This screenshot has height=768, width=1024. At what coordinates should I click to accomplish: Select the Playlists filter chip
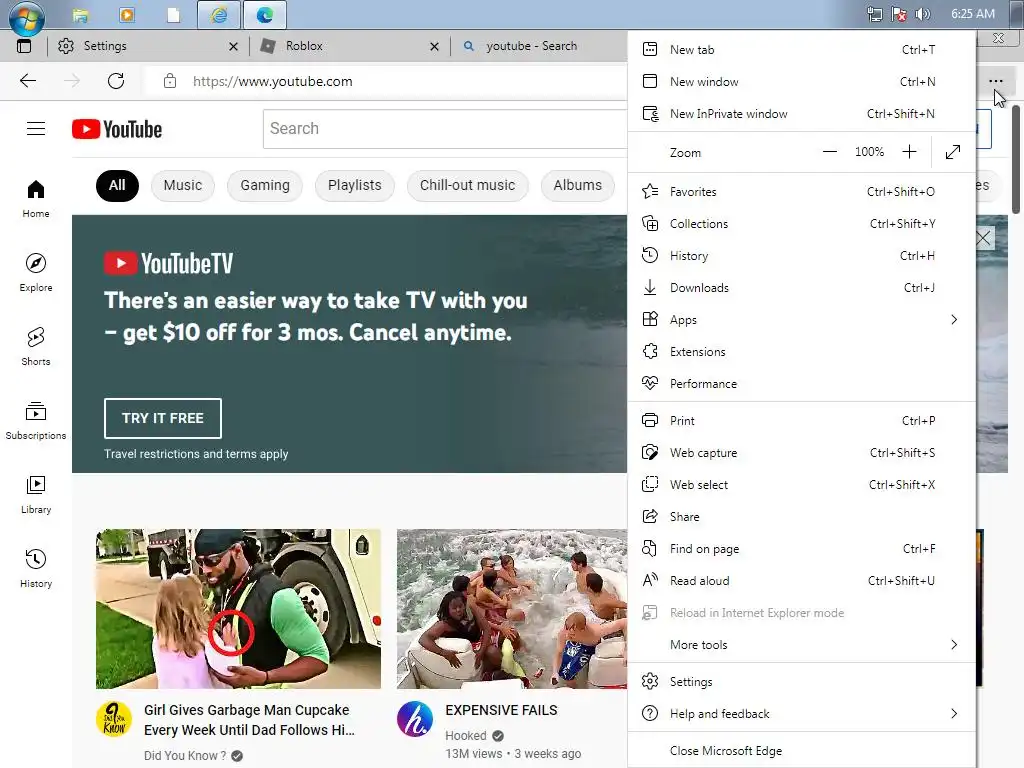click(355, 185)
